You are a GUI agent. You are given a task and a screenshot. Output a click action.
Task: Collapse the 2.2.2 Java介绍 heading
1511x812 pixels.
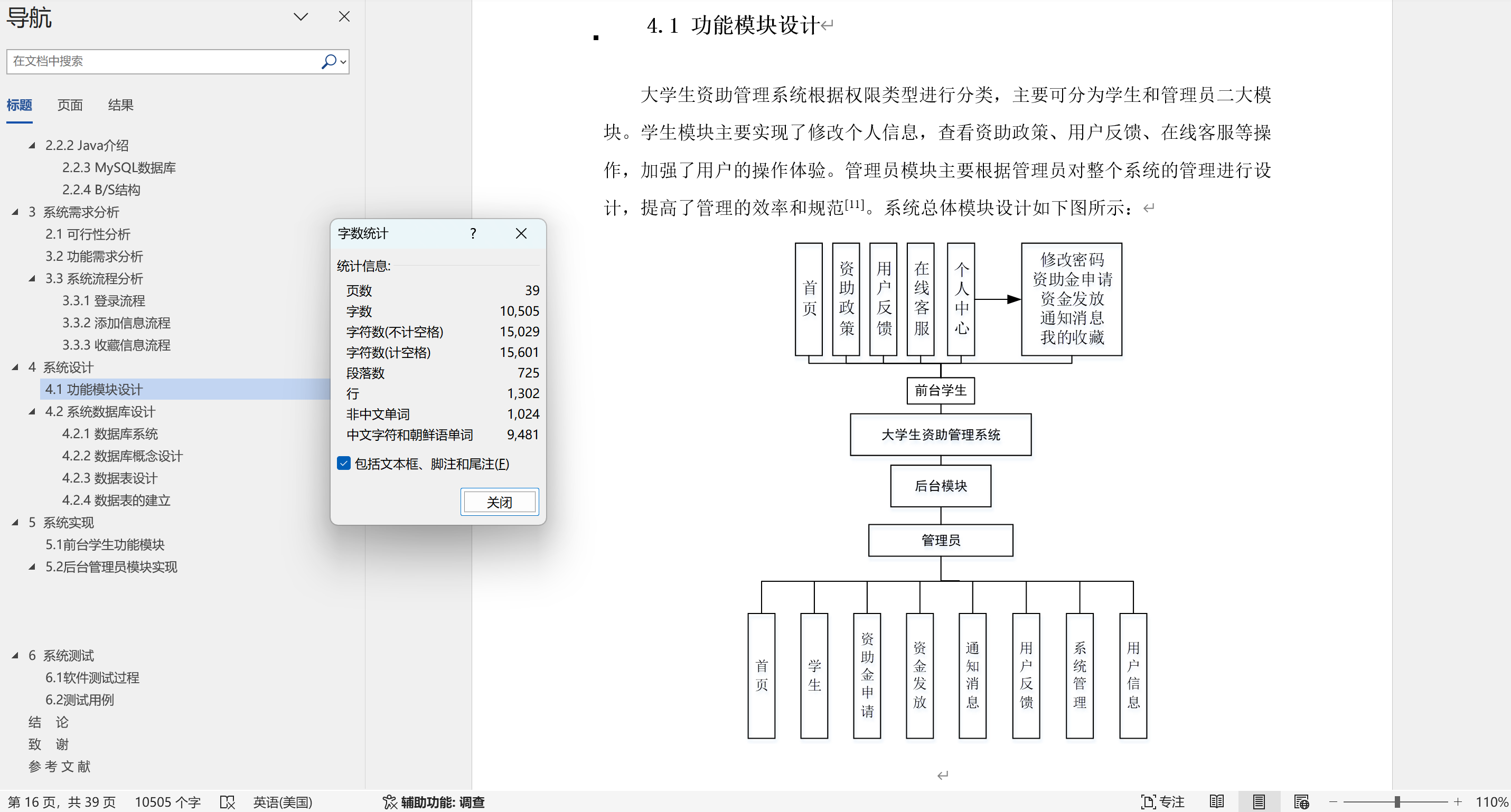[x=32, y=145]
